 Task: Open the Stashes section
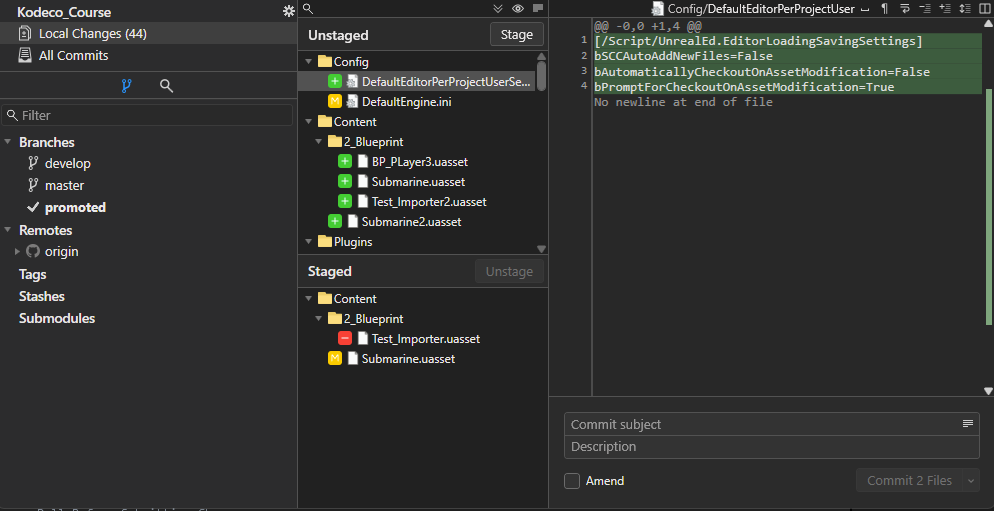point(42,296)
